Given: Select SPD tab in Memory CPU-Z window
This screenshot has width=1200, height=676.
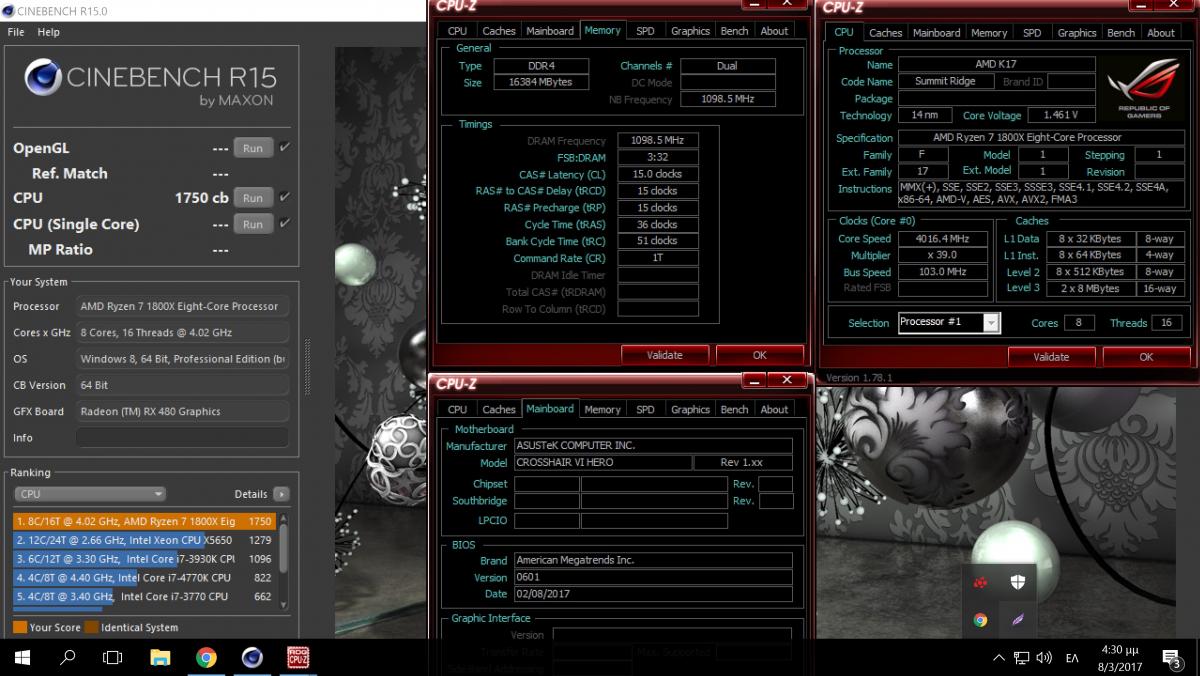Looking at the screenshot, I should click(x=645, y=31).
